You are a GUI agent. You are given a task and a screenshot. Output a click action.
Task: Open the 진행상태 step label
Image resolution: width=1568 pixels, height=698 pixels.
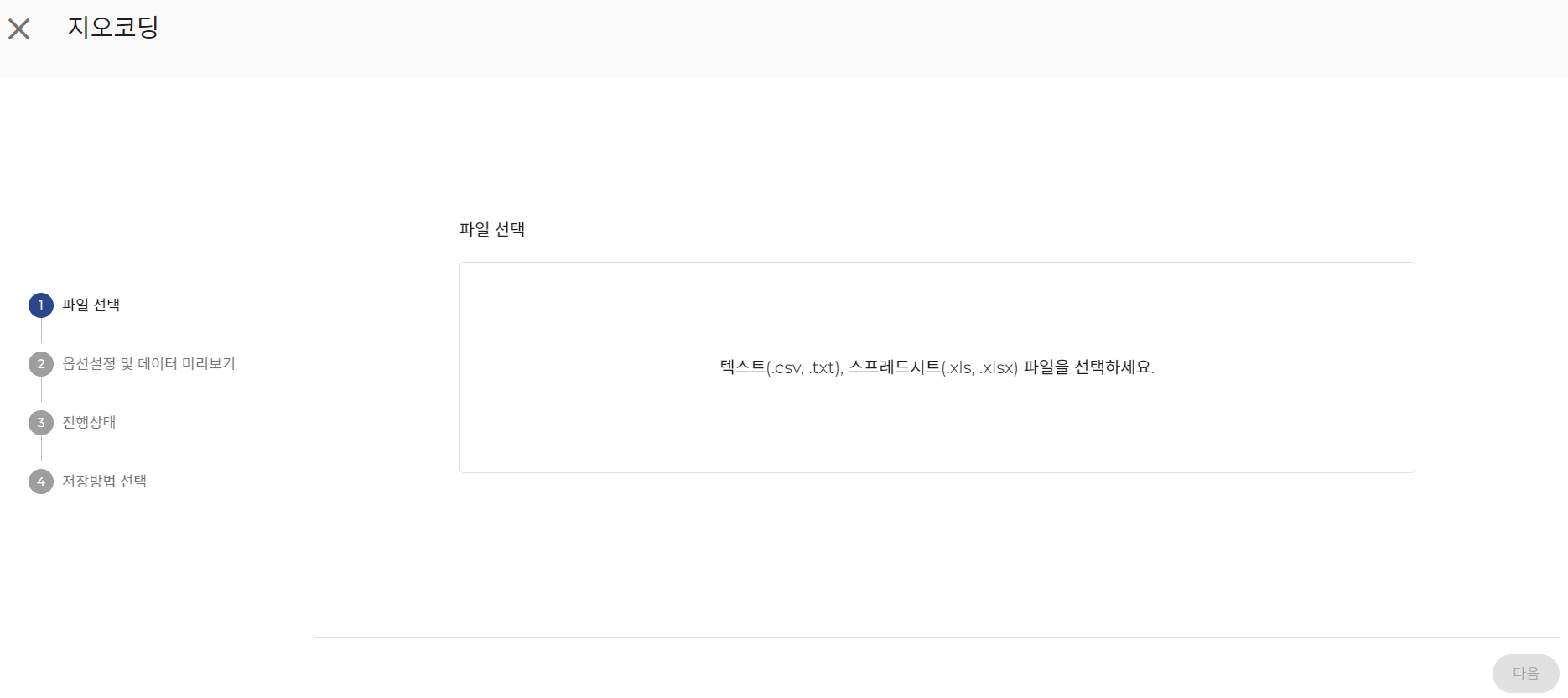point(89,423)
